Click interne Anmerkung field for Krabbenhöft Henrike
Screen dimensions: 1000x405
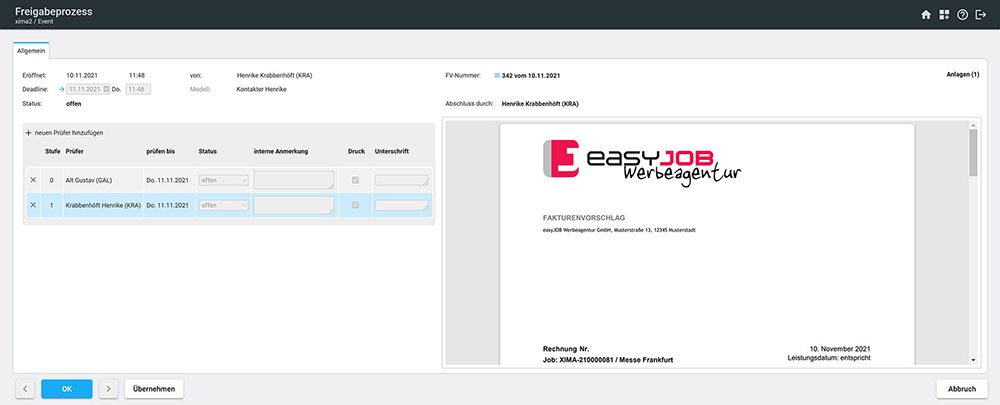coord(293,205)
